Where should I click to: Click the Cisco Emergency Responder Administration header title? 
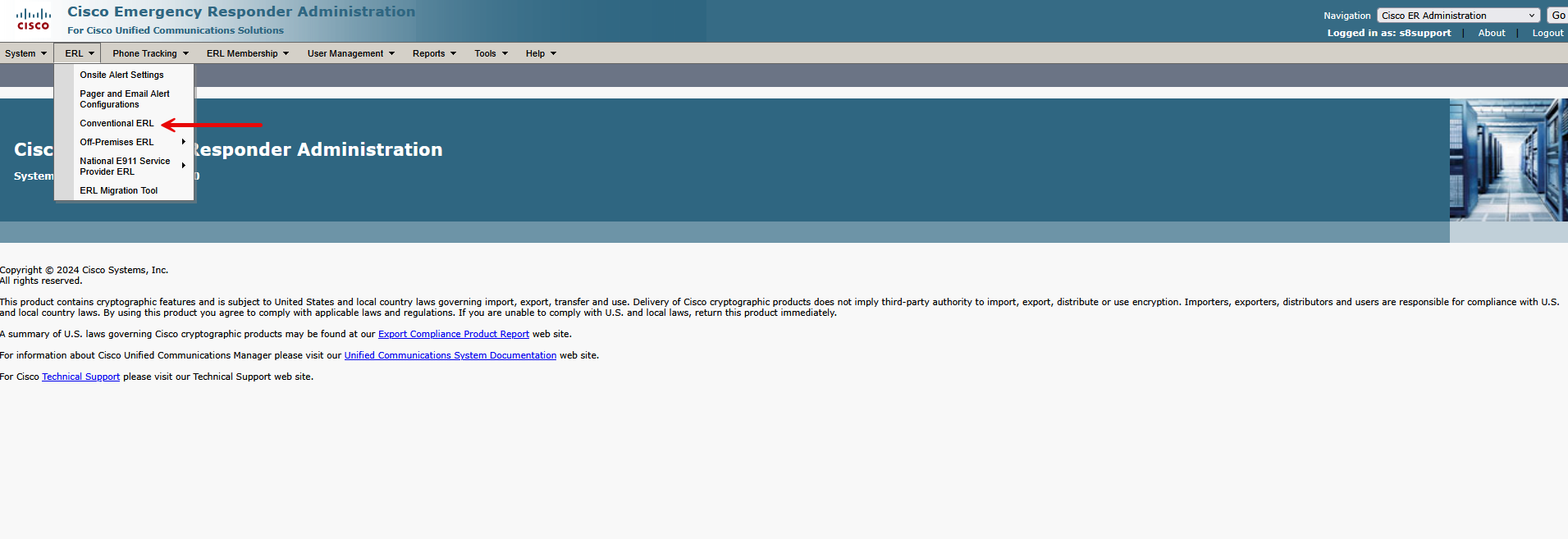[x=241, y=11]
